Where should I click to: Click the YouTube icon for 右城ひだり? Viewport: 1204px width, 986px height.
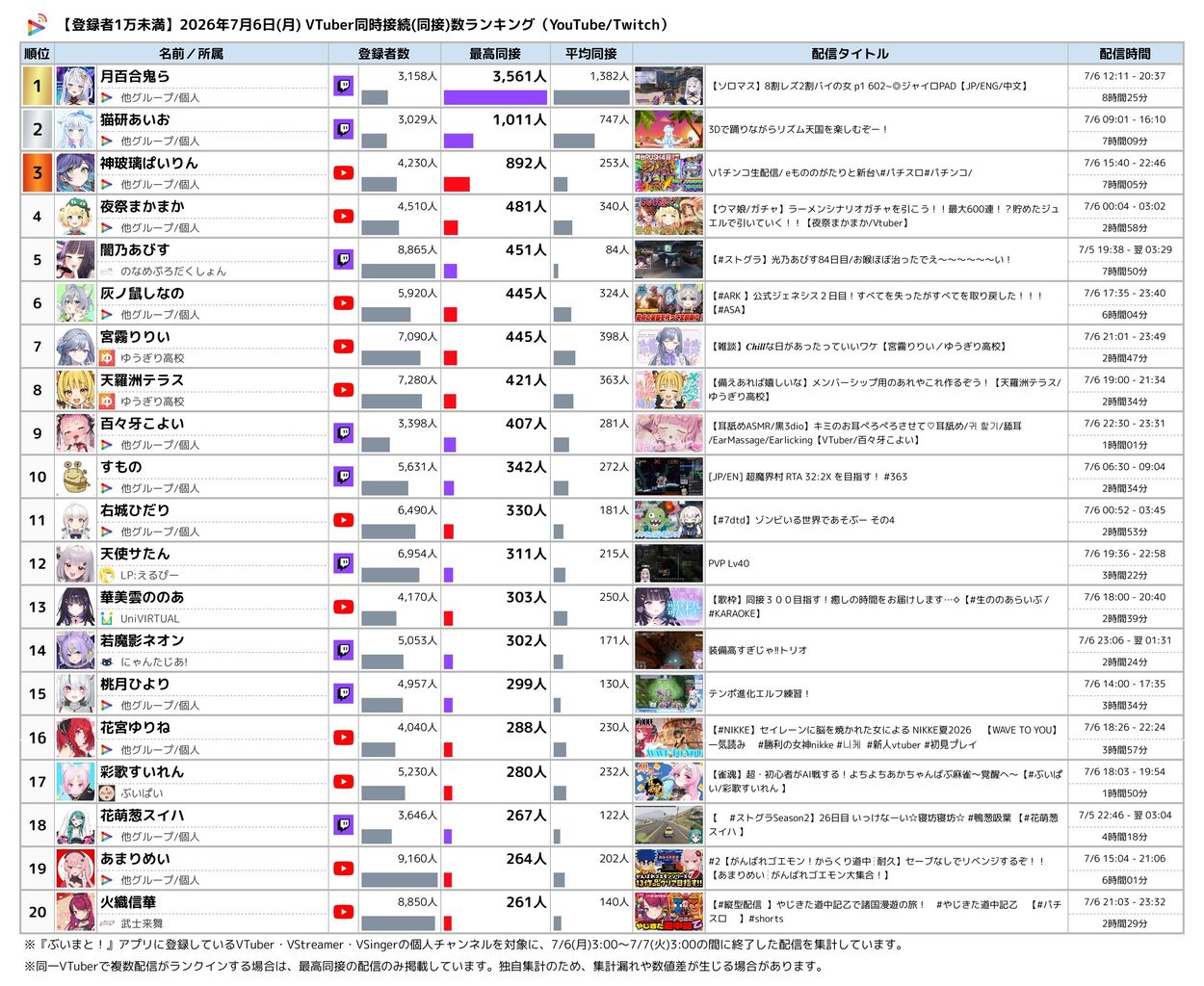343,520
